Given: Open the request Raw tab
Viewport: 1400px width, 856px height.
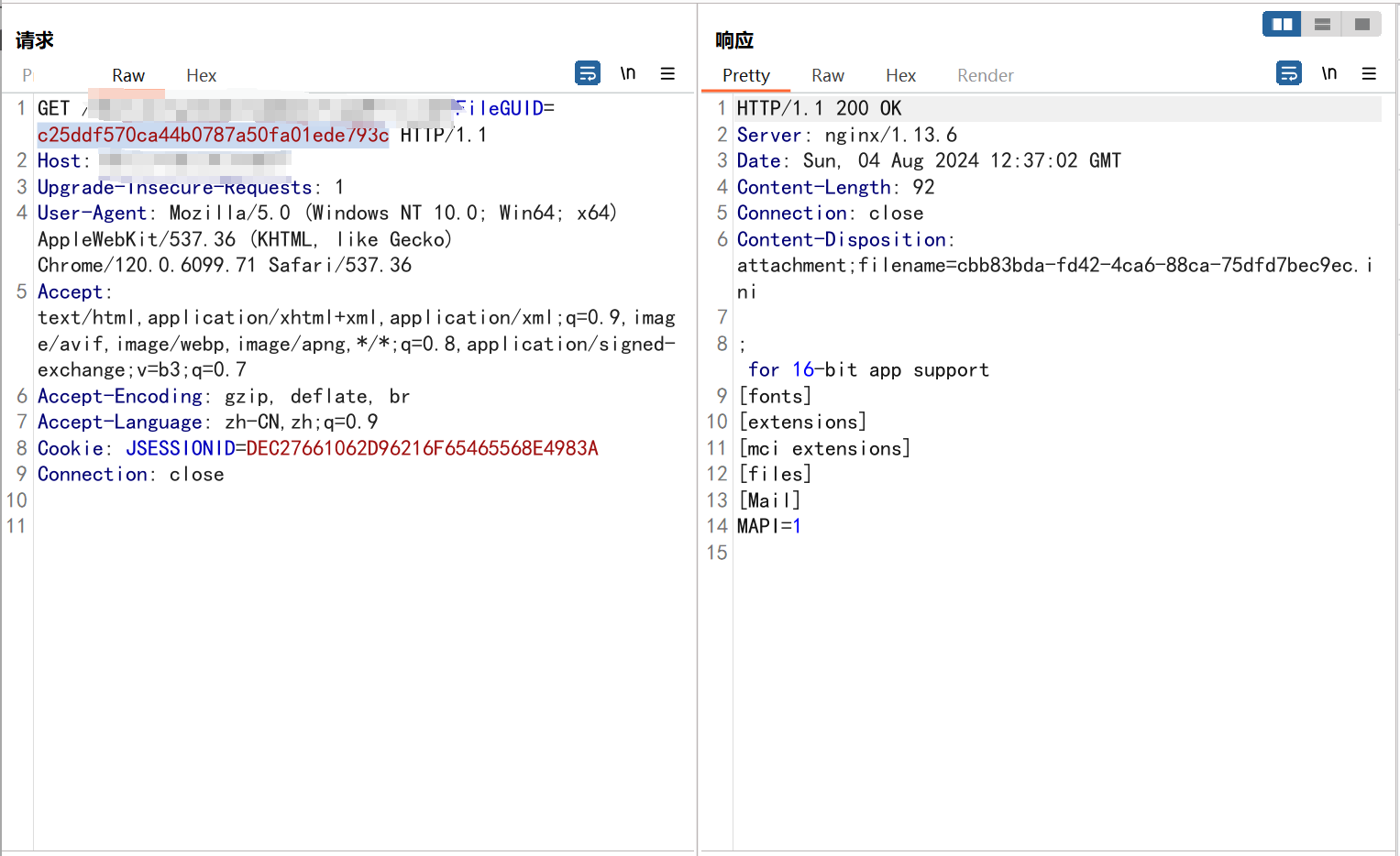Looking at the screenshot, I should pos(128,76).
